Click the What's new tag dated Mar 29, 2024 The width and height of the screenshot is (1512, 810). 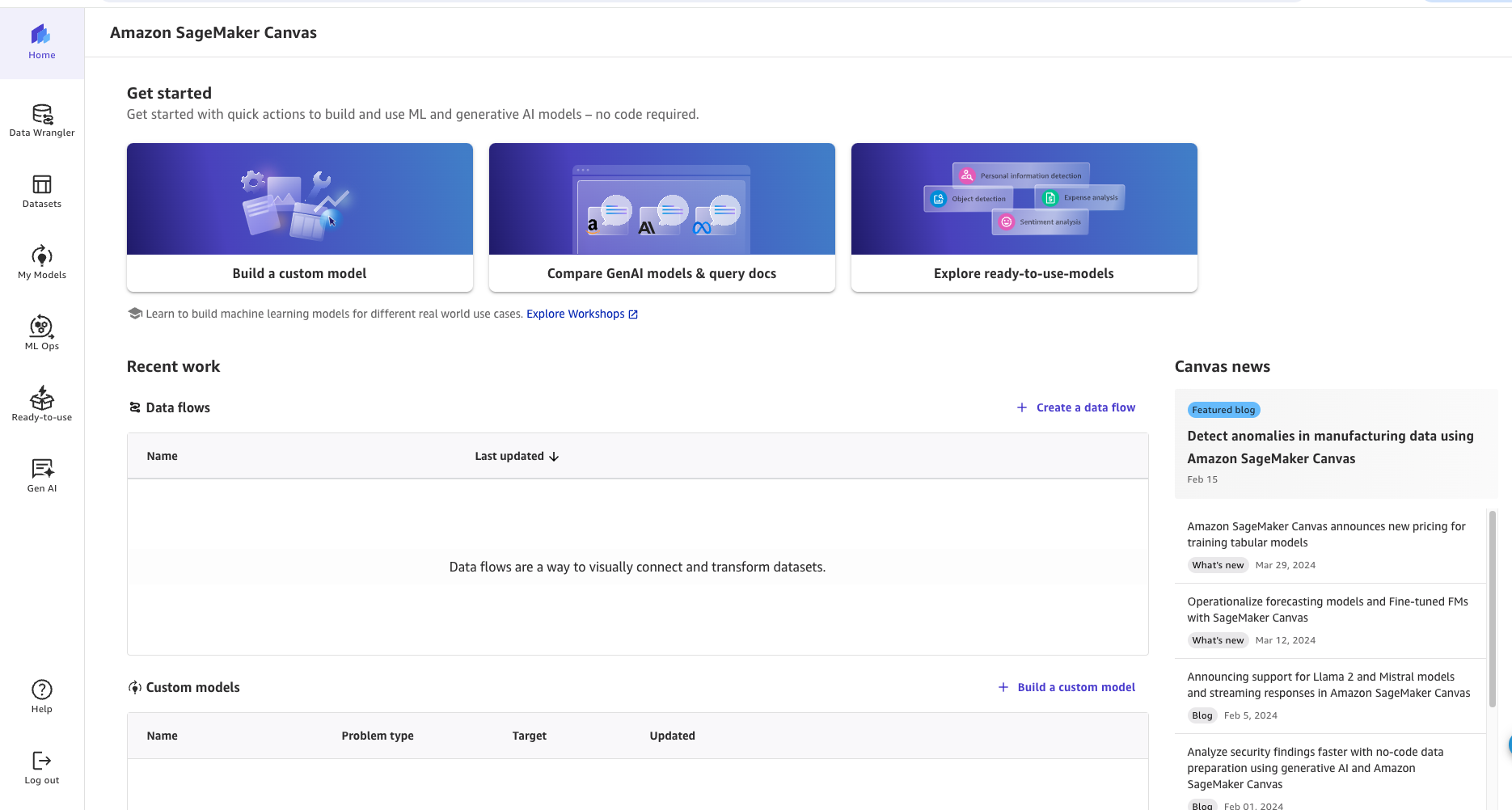point(1218,565)
